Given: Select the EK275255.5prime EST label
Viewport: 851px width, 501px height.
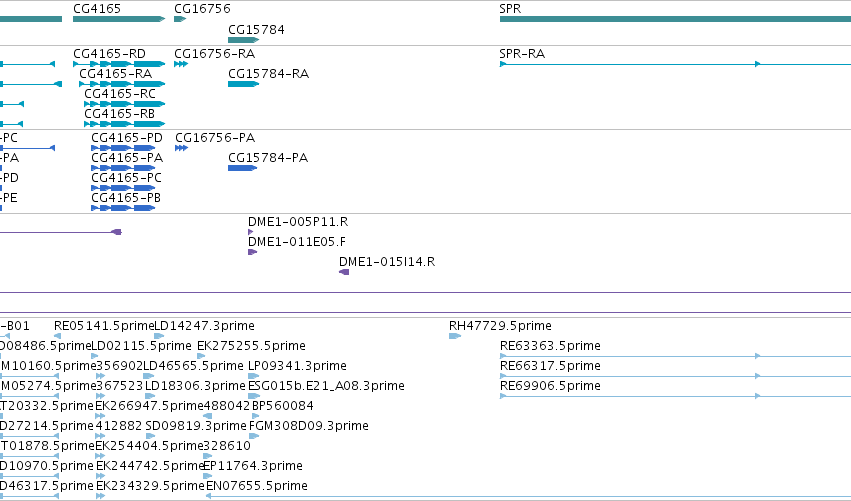Looking at the screenshot, I should click(x=251, y=346).
